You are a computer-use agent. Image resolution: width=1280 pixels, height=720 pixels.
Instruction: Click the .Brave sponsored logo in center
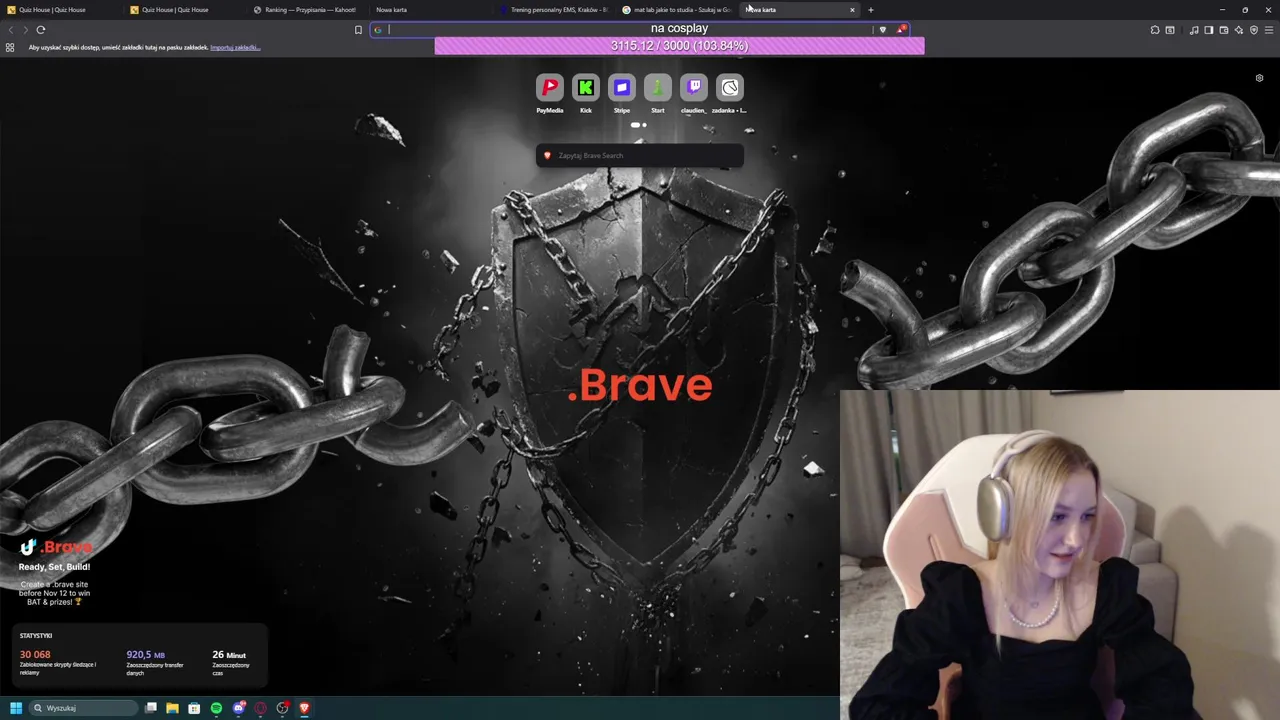pos(640,385)
